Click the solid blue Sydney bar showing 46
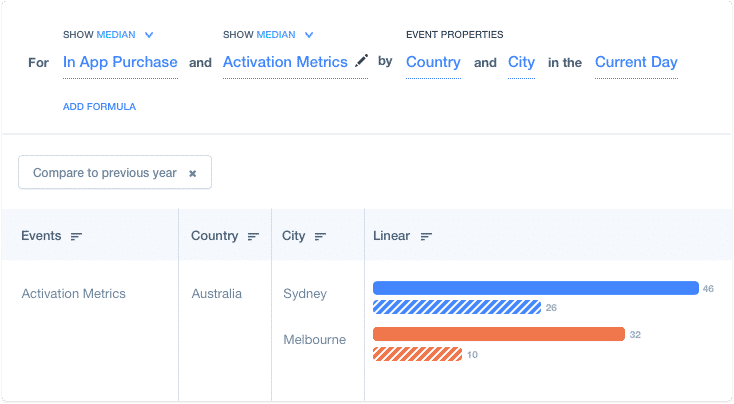 pyautogui.click(x=535, y=288)
